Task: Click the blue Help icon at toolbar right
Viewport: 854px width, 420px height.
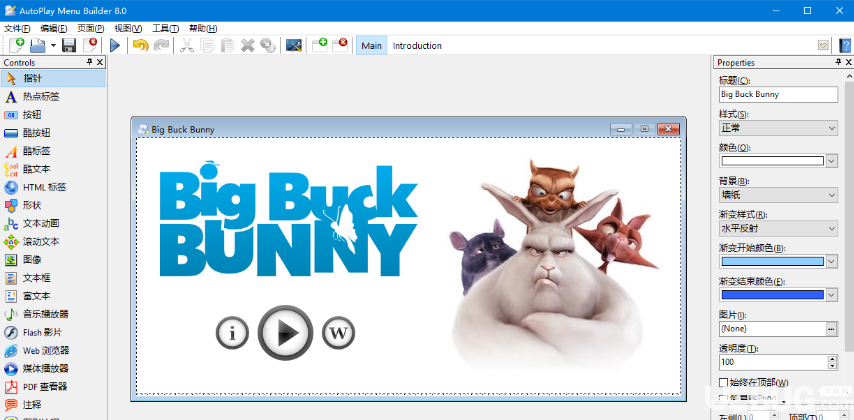Action: tap(845, 45)
